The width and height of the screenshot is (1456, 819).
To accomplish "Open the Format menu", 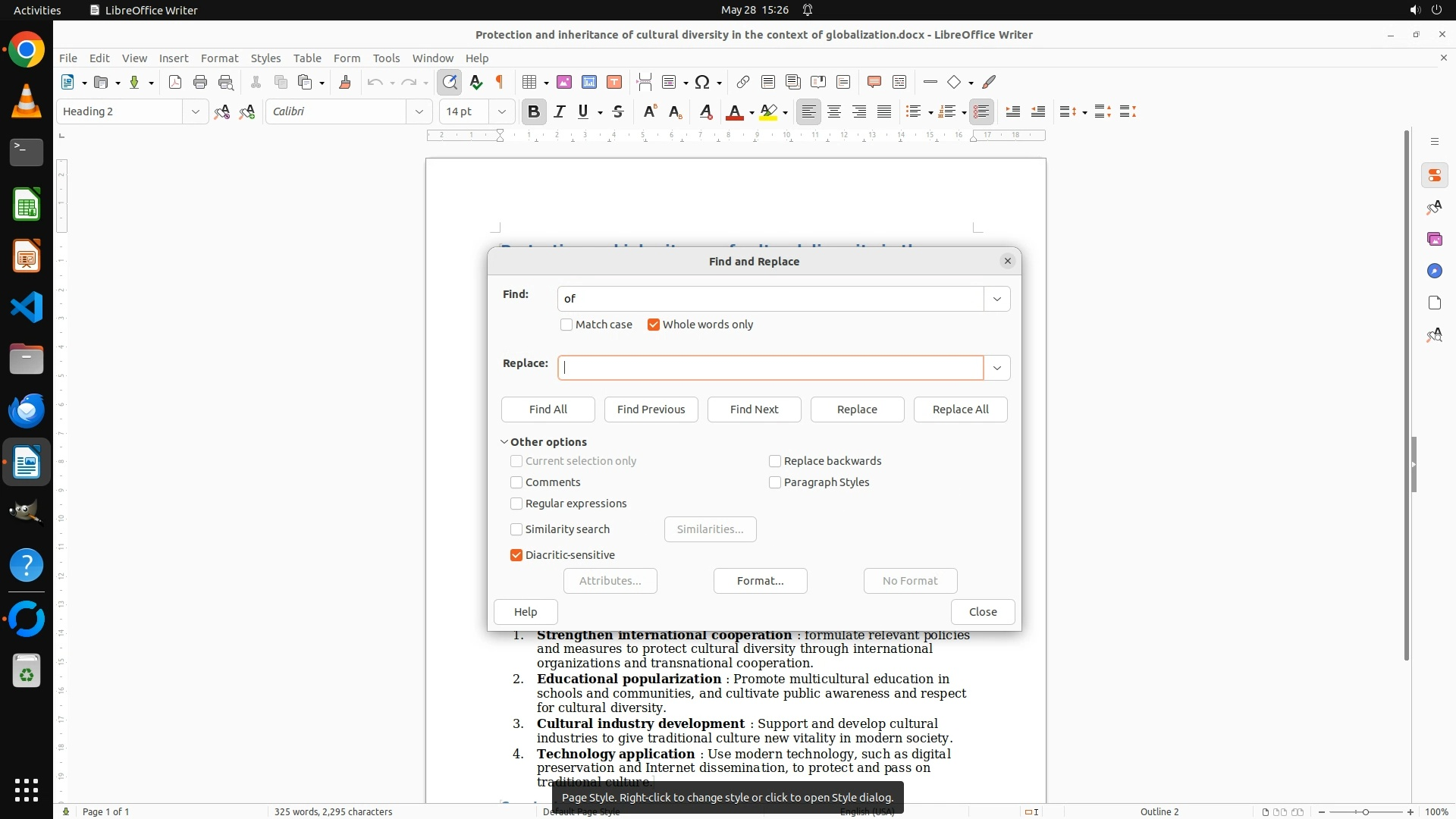I will click(x=219, y=58).
